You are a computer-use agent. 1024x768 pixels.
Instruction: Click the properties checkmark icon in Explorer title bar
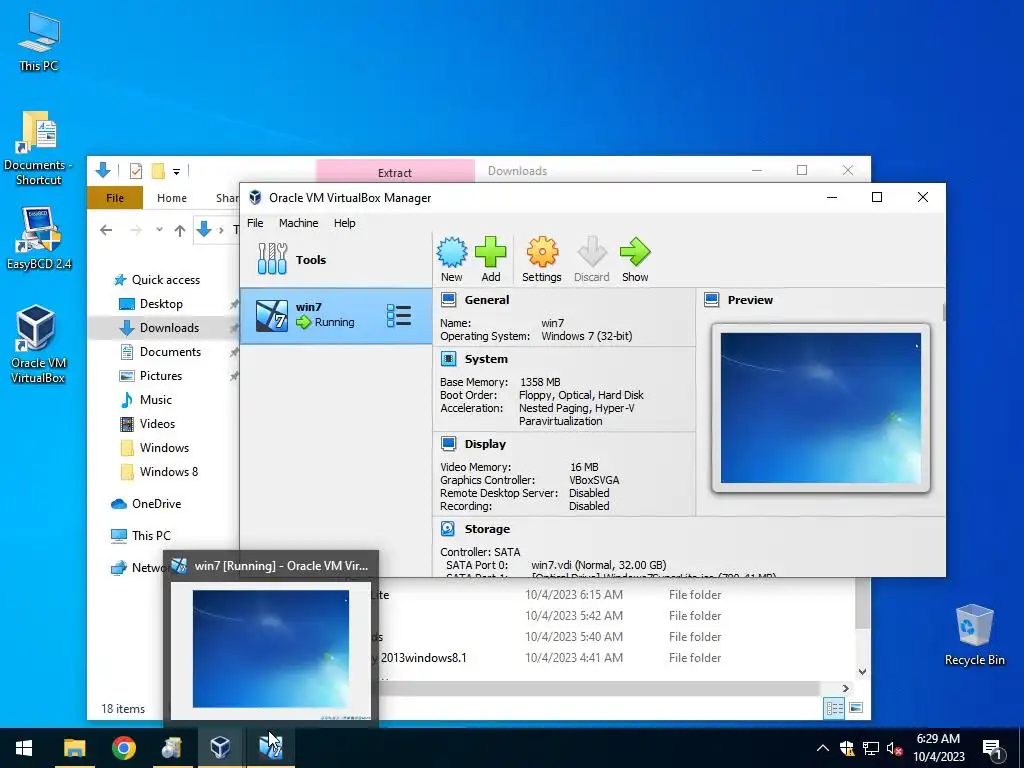(136, 171)
